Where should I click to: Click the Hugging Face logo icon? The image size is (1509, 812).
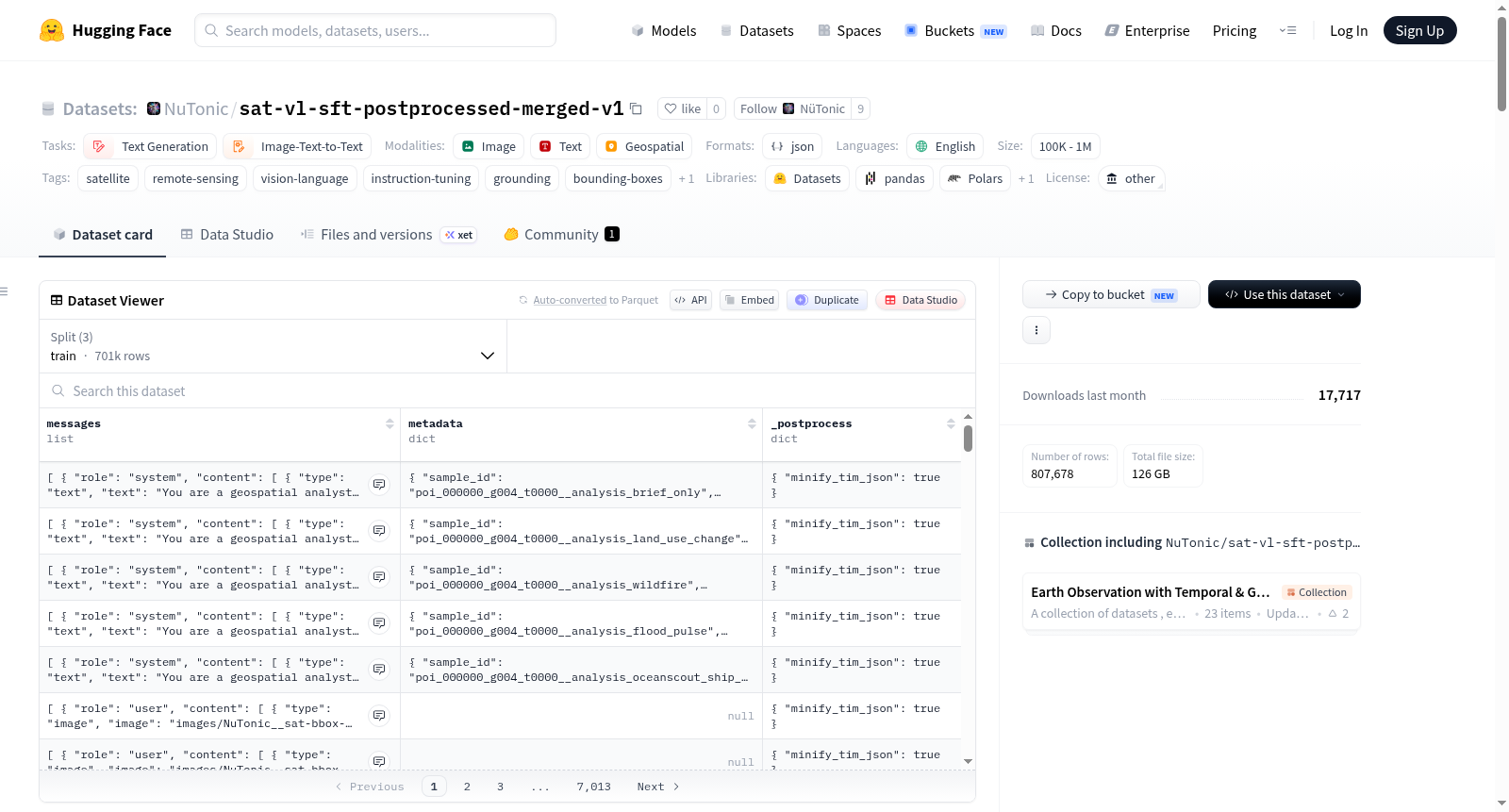pos(52,30)
